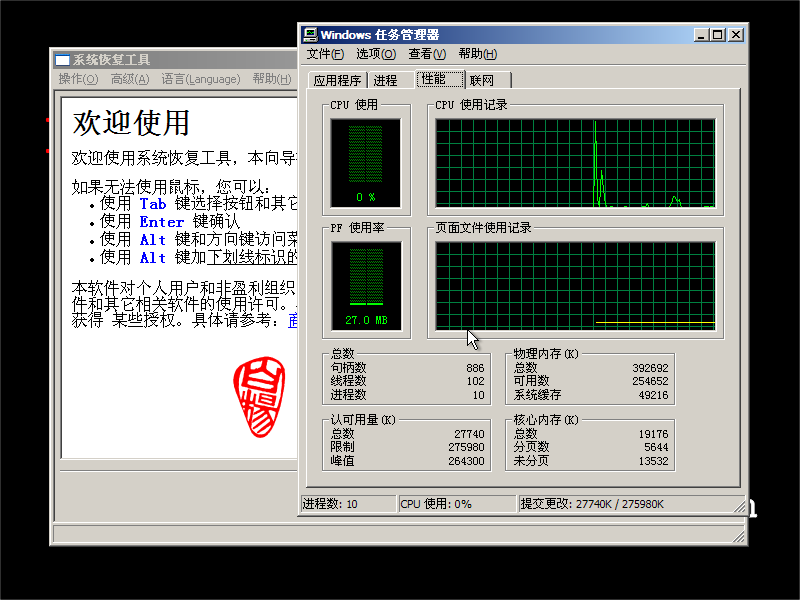Open 操作(O) menu in 系统恢复工具 window
The image size is (800, 600).
tap(78, 79)
